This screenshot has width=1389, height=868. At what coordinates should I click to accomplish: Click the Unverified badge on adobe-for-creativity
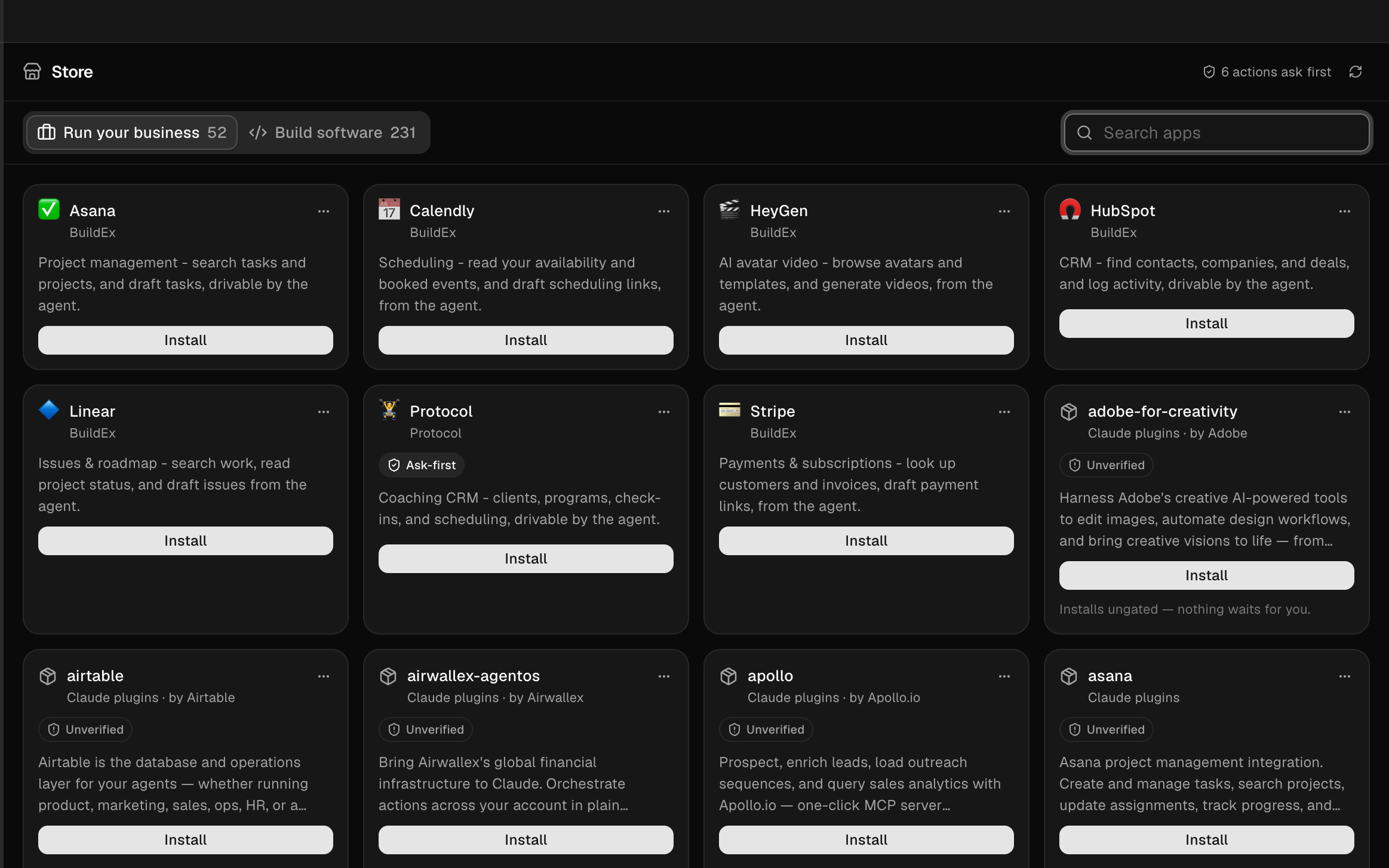tap(1107, 465)
